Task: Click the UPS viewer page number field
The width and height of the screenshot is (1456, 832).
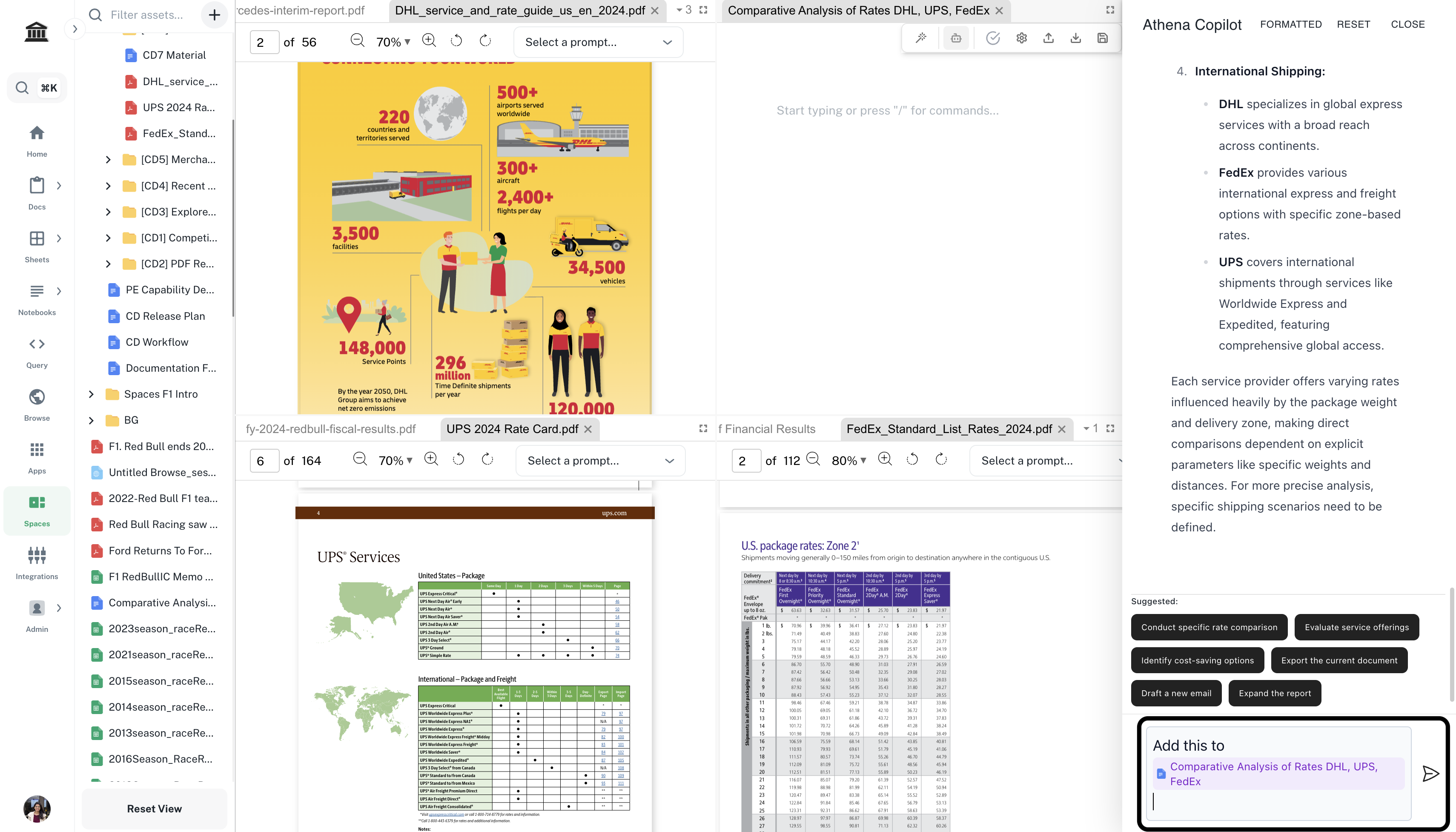Action: pyautogui.click(x=264, y=461)
